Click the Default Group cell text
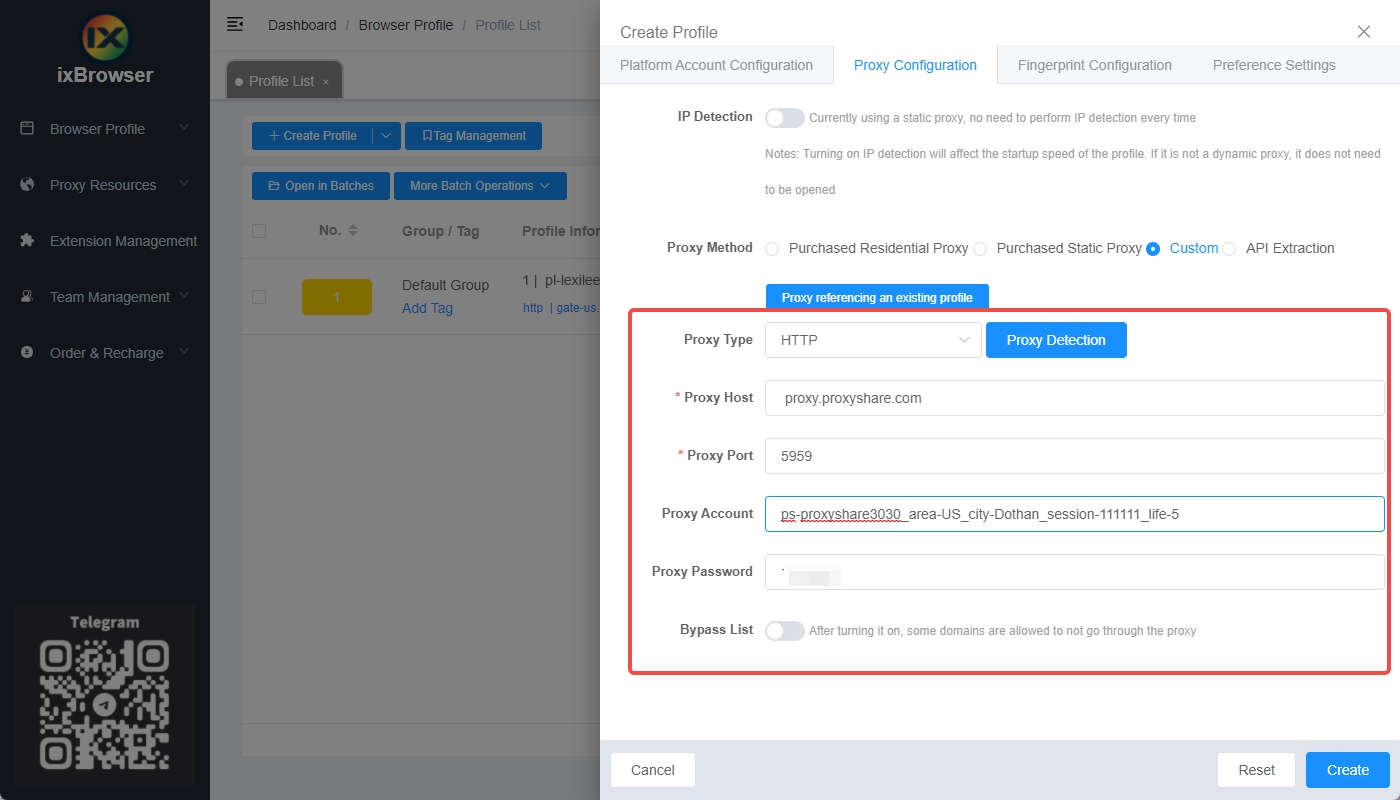The image size is (1400, 800). 445,285
